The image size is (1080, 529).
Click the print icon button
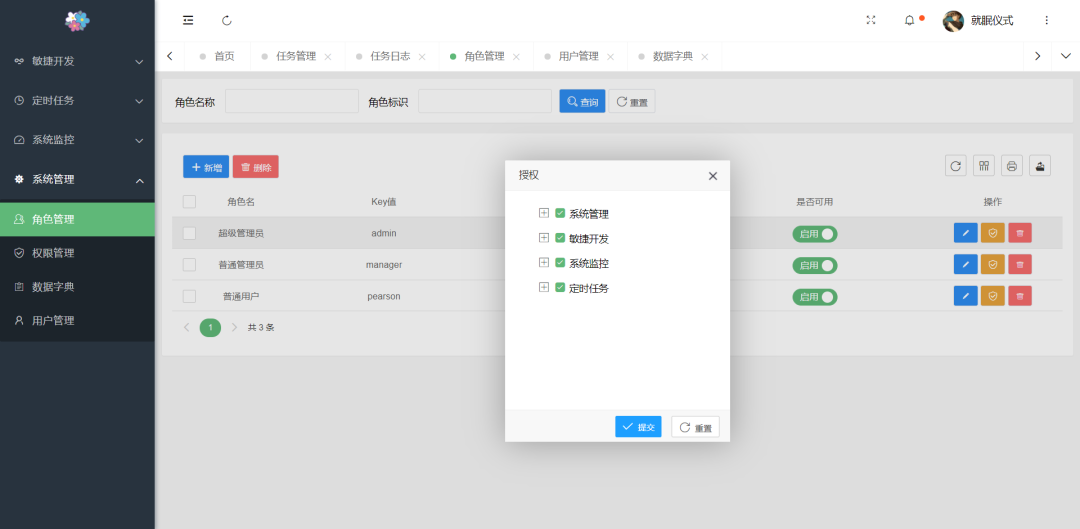click(1012, 165)
